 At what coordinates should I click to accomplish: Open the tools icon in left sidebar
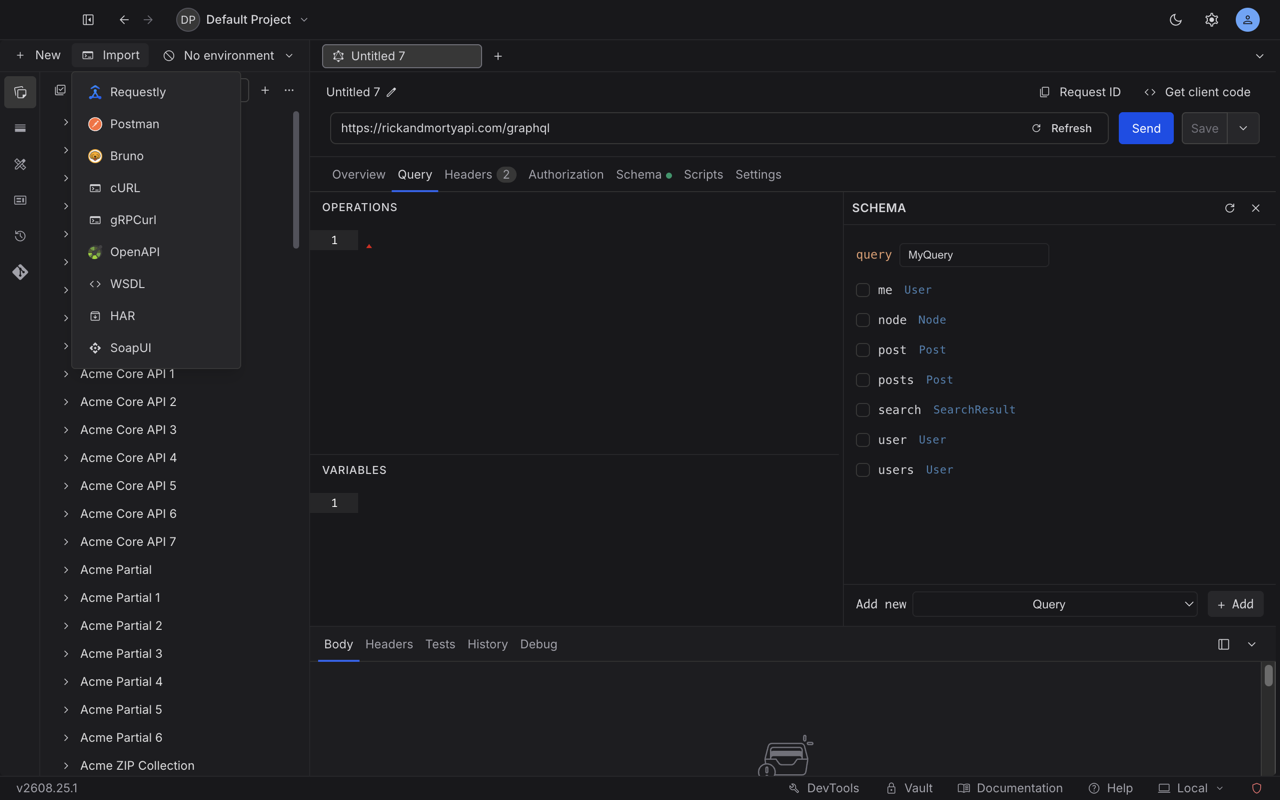(x=20, y=164)
